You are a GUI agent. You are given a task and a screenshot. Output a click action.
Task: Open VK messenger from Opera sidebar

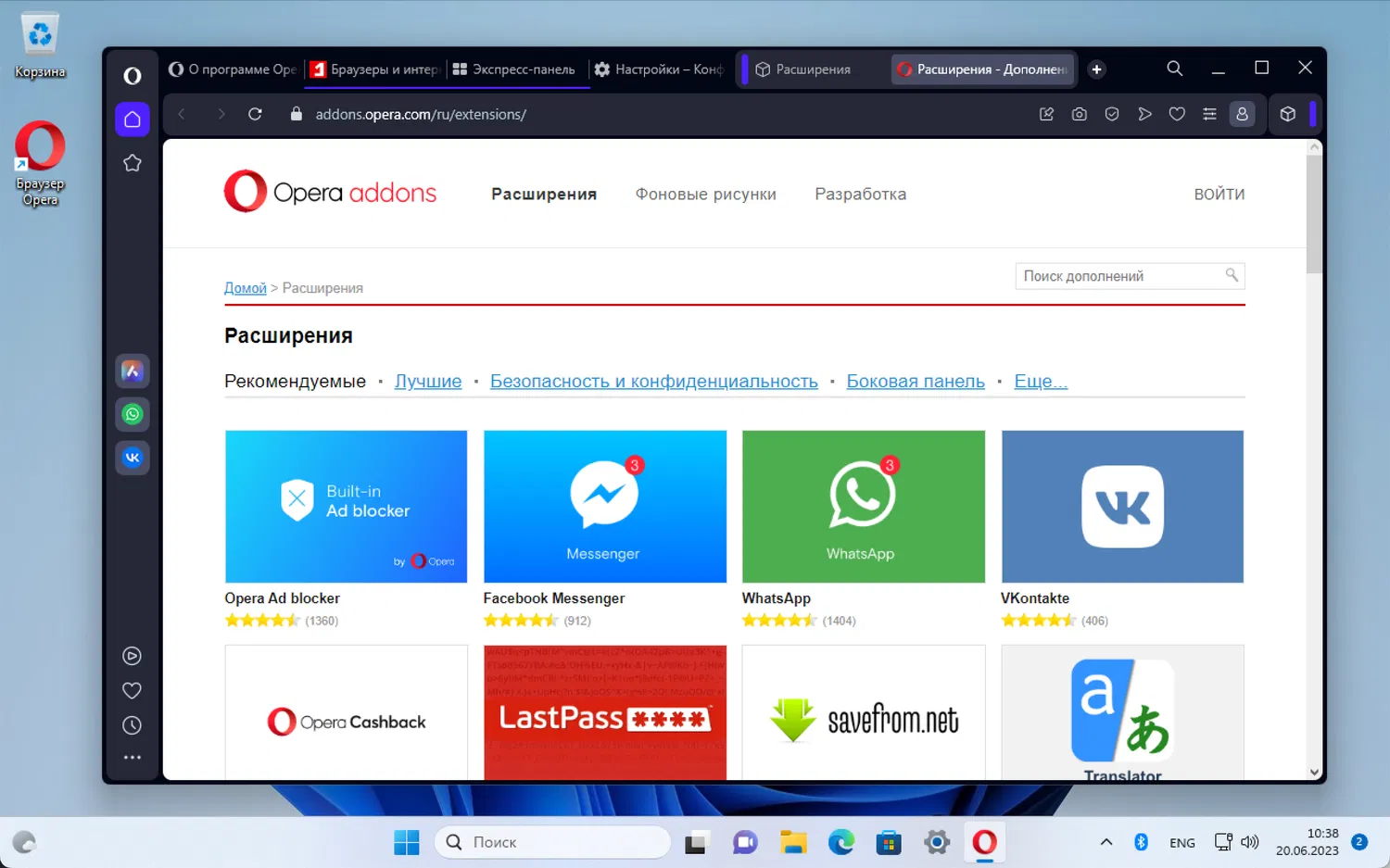click(x=133, y=457)
